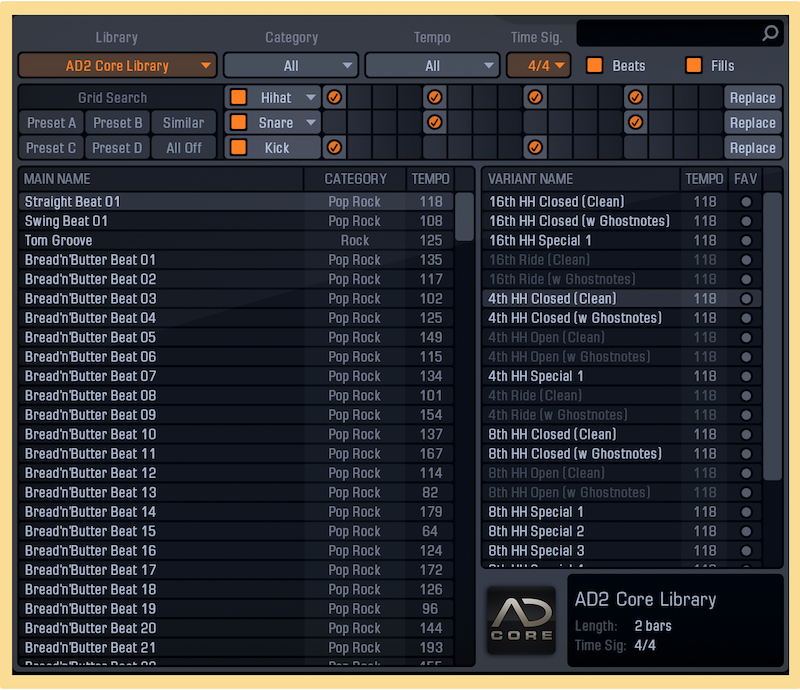Select greyed 16th Ride (Clean) variant
Screen dimensions: 800x690
(x=622, y=260)
